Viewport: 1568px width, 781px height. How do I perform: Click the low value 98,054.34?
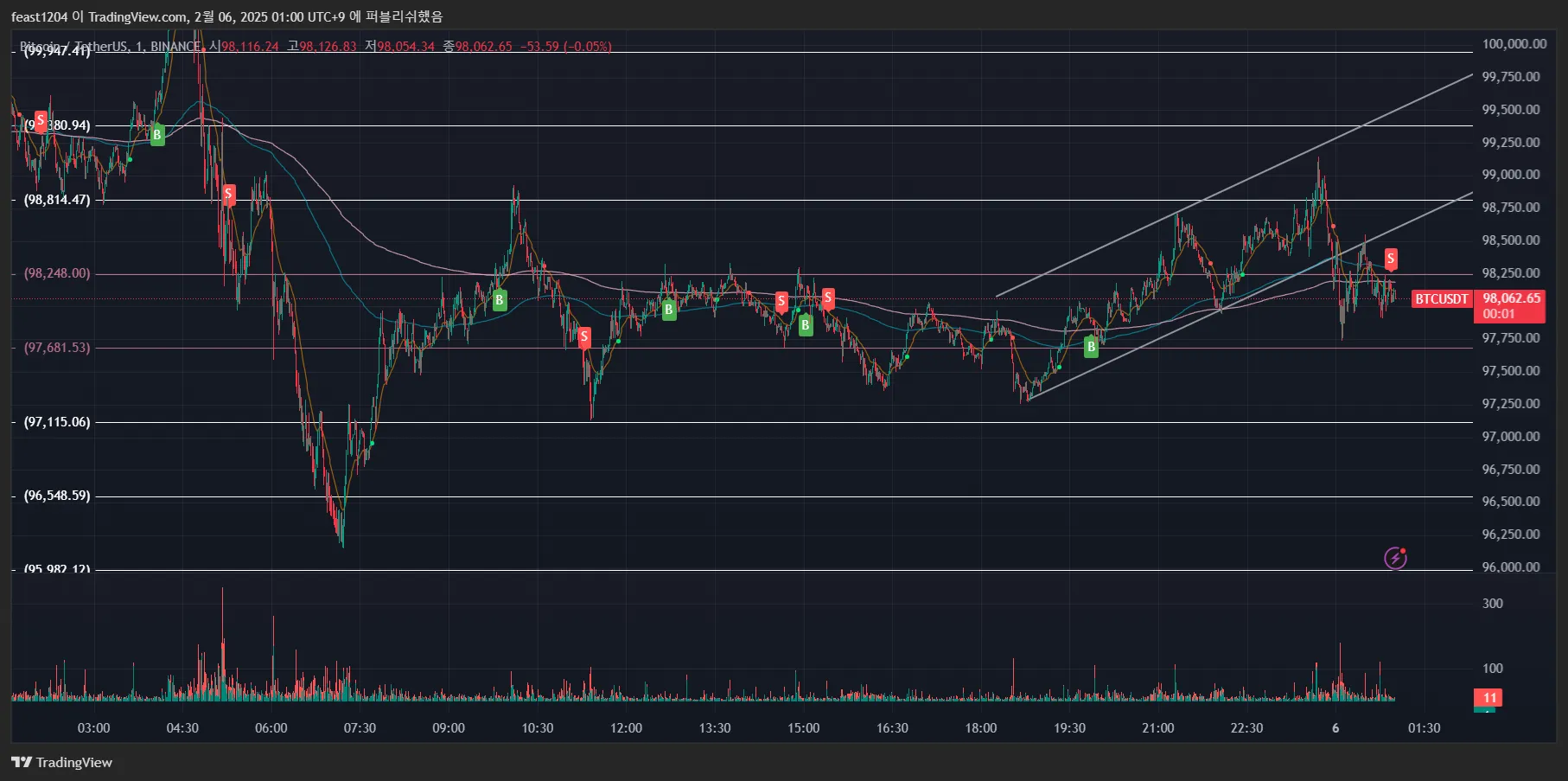pyautogui.click(x=405, y=46)
